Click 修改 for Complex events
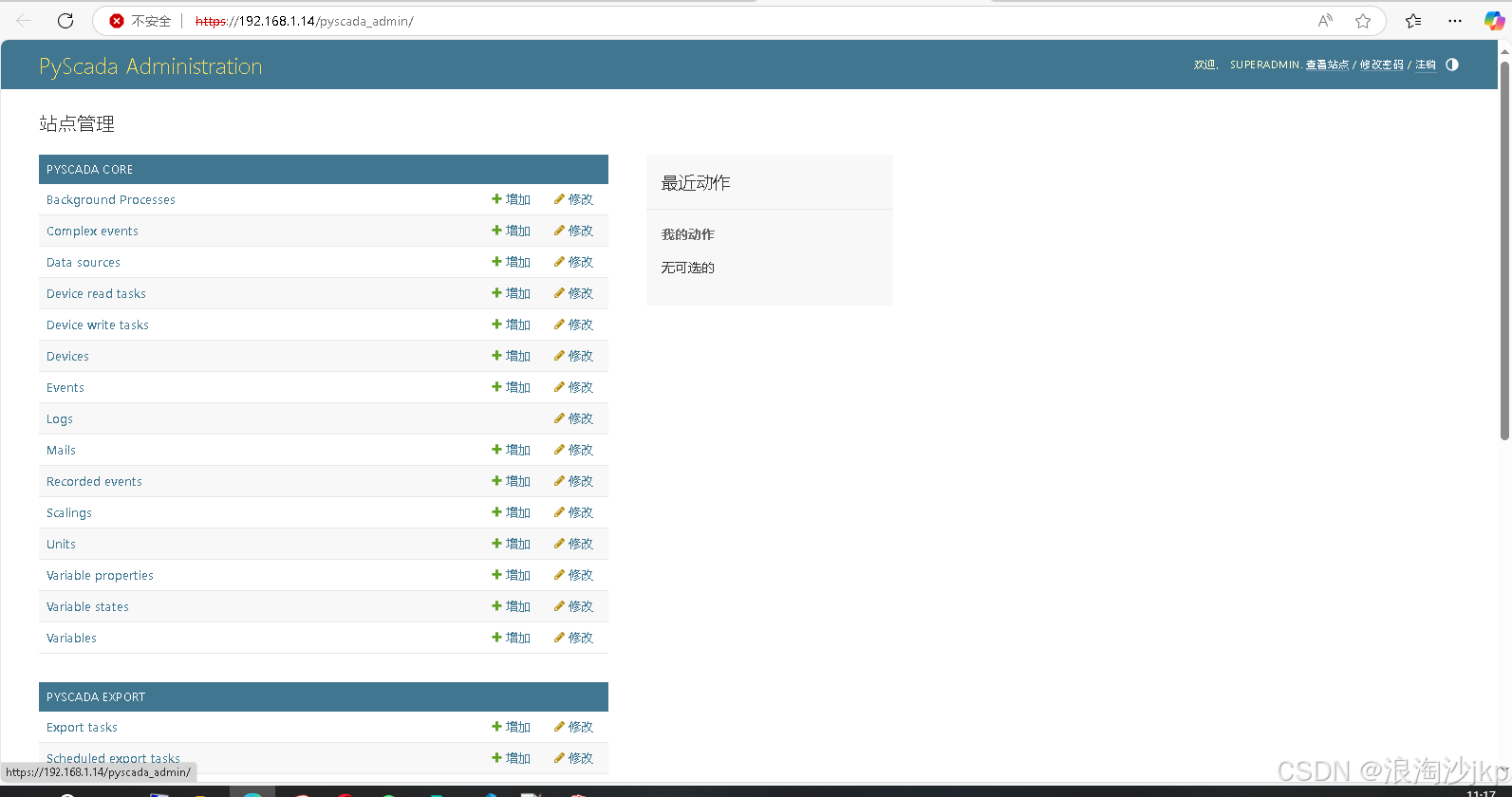This screenshot has height=797, width=1512. pyautogui.click(x=573, y=231)
